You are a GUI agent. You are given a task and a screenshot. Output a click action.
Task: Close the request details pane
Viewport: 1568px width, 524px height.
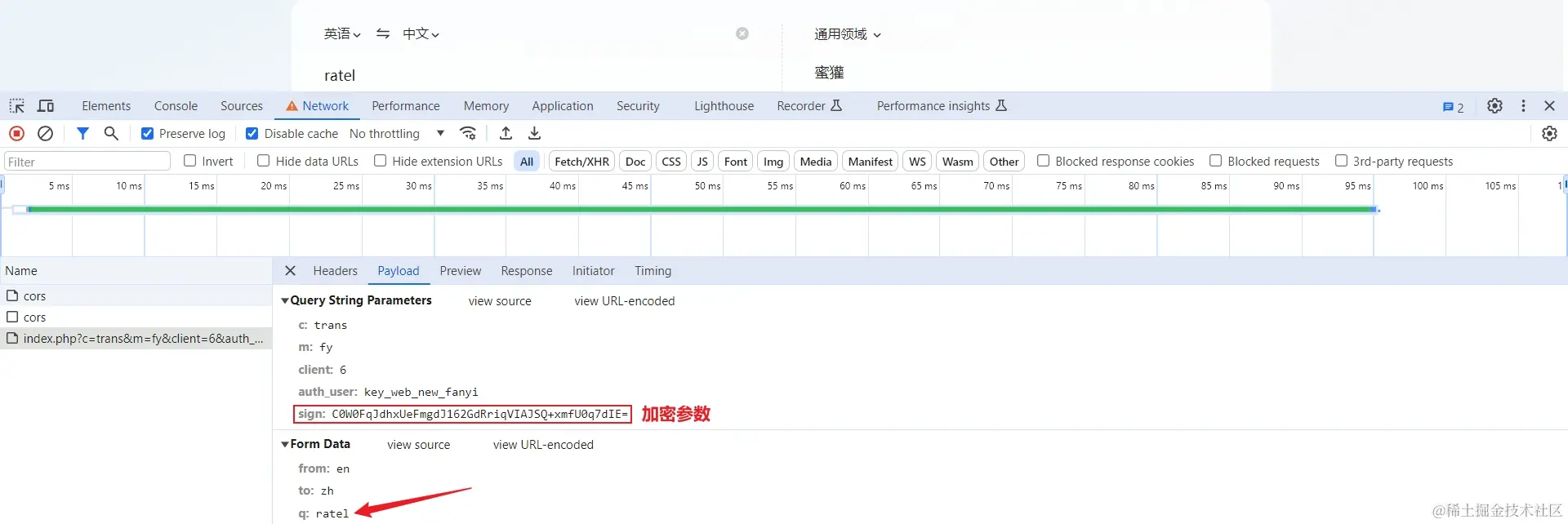[290, 271]
